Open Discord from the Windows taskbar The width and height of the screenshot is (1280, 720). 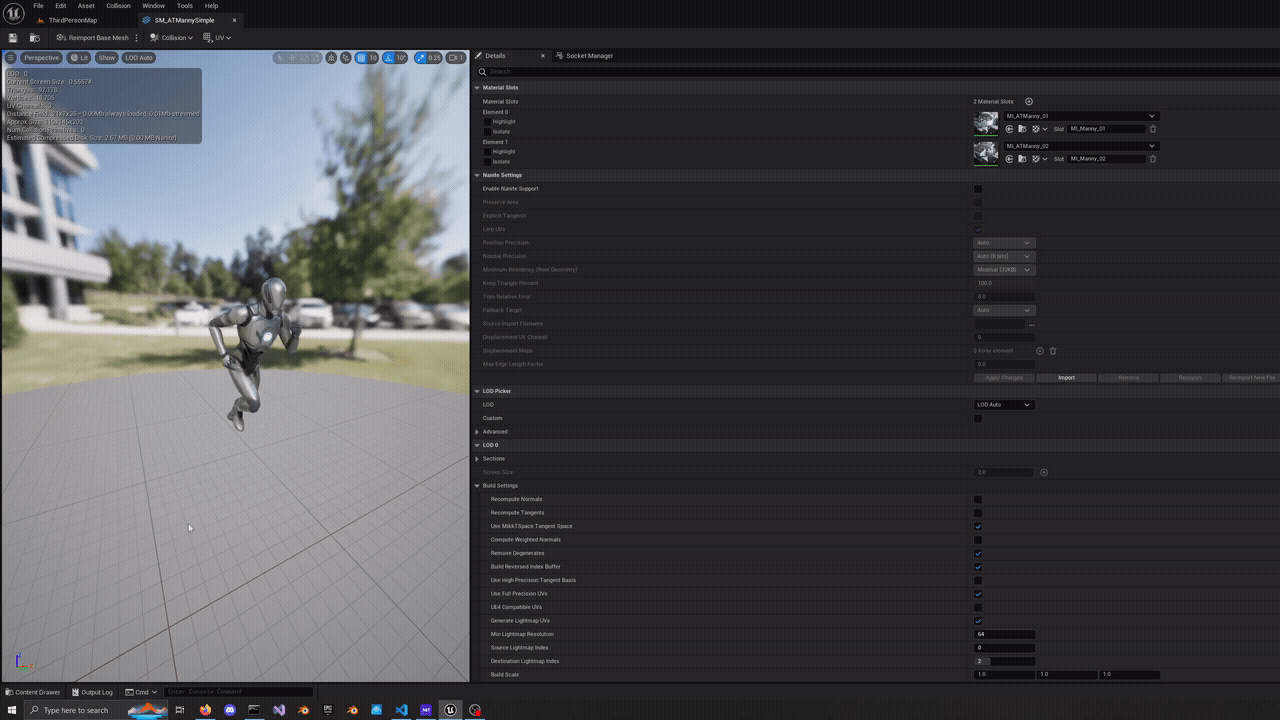(230, 710)
